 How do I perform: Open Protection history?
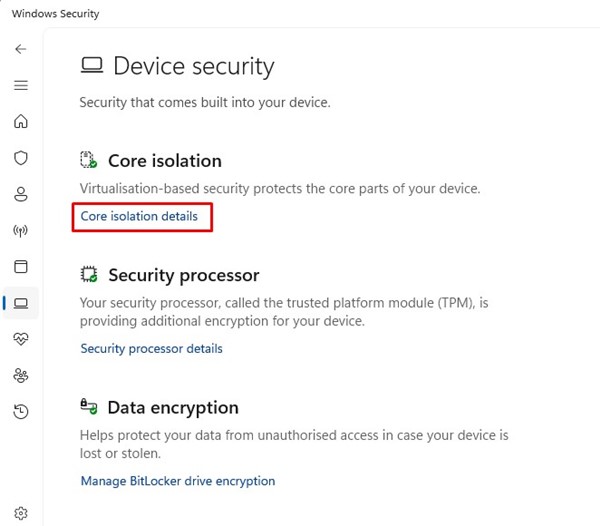(x=21, y=411)
